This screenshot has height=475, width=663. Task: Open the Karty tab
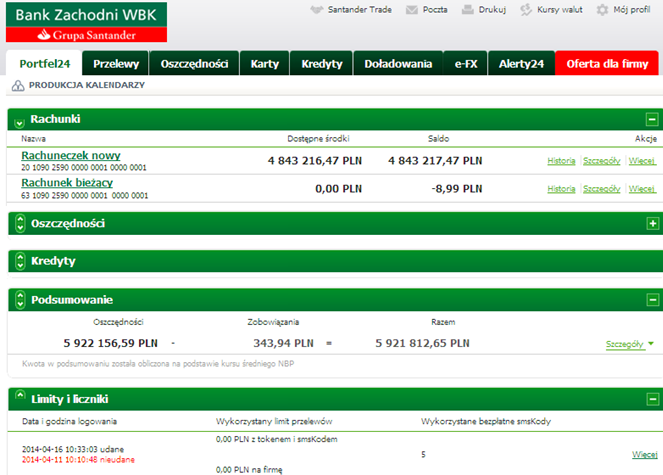(264, 63)
